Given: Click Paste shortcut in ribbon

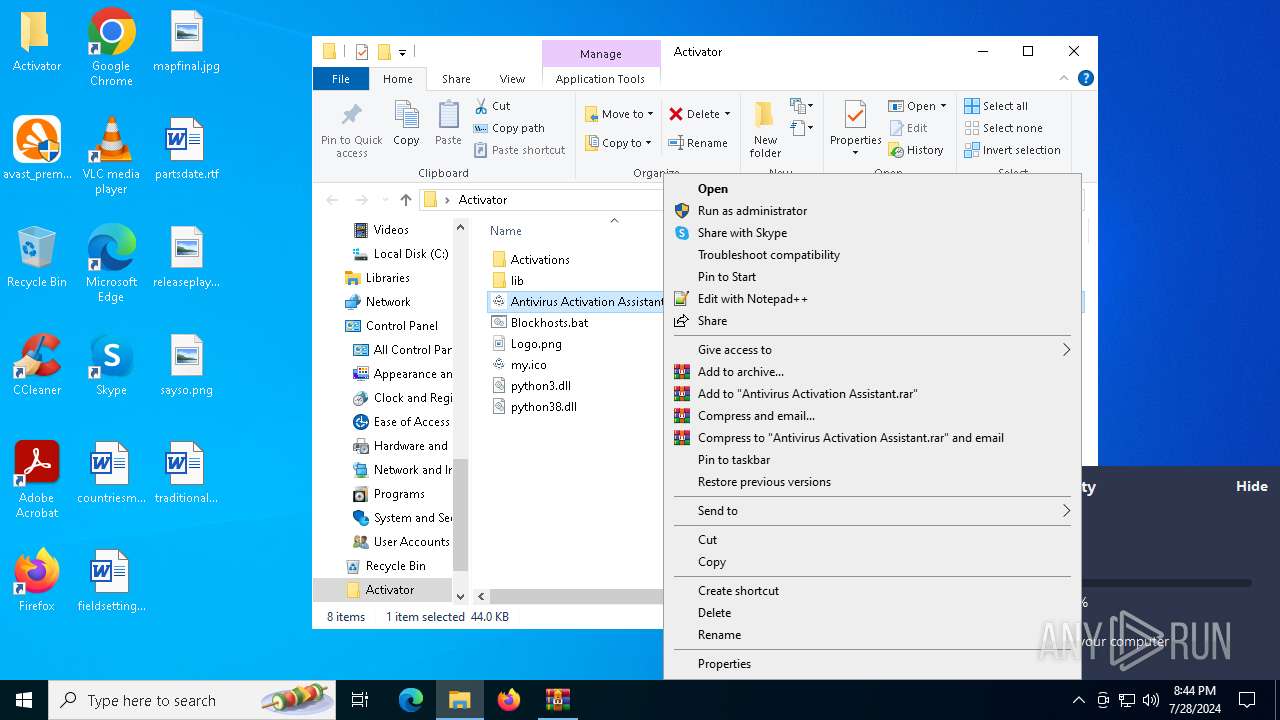Looking at the screenshot, I should pos(519,150).
